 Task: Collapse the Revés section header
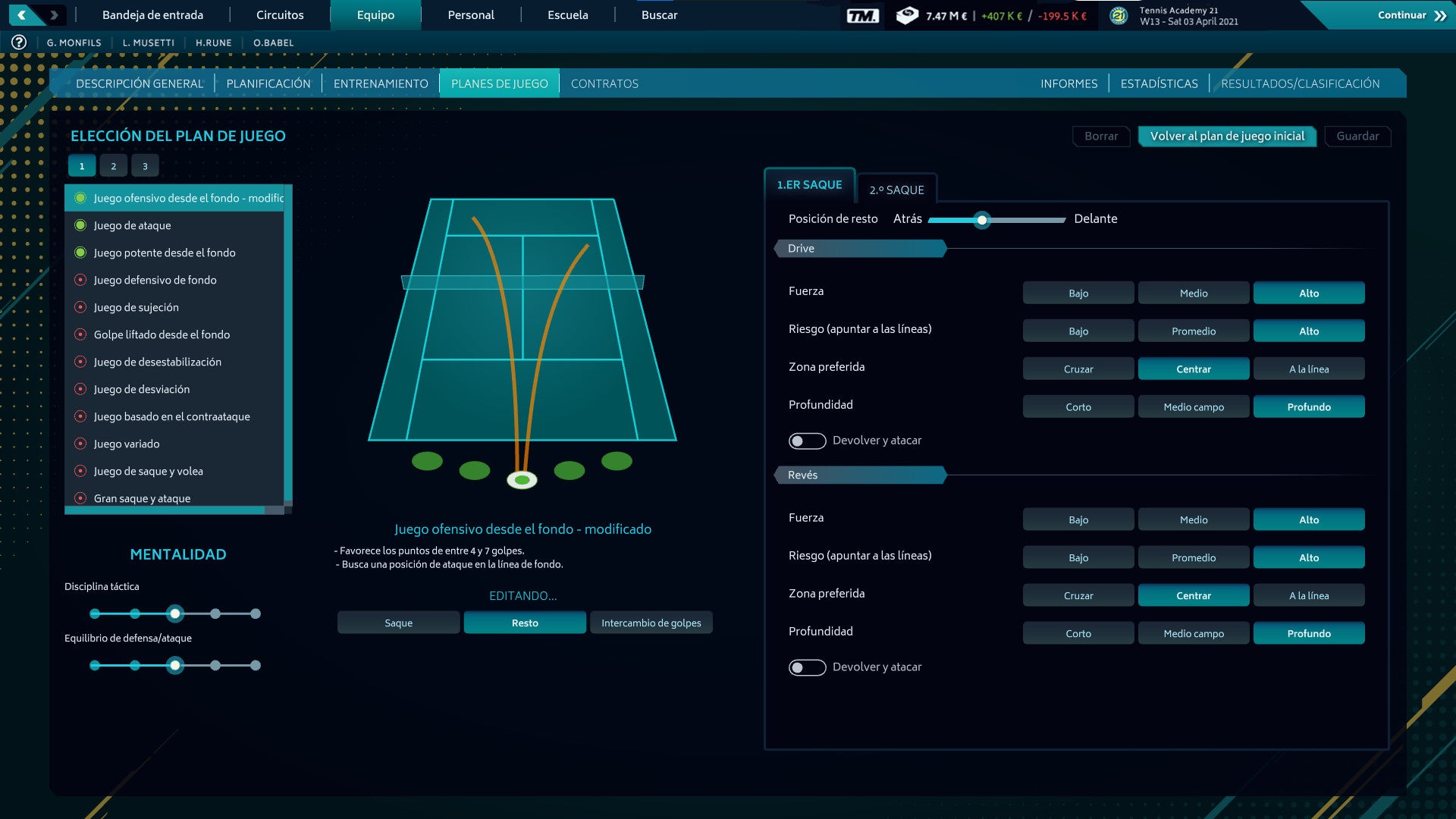pos(860,475)
